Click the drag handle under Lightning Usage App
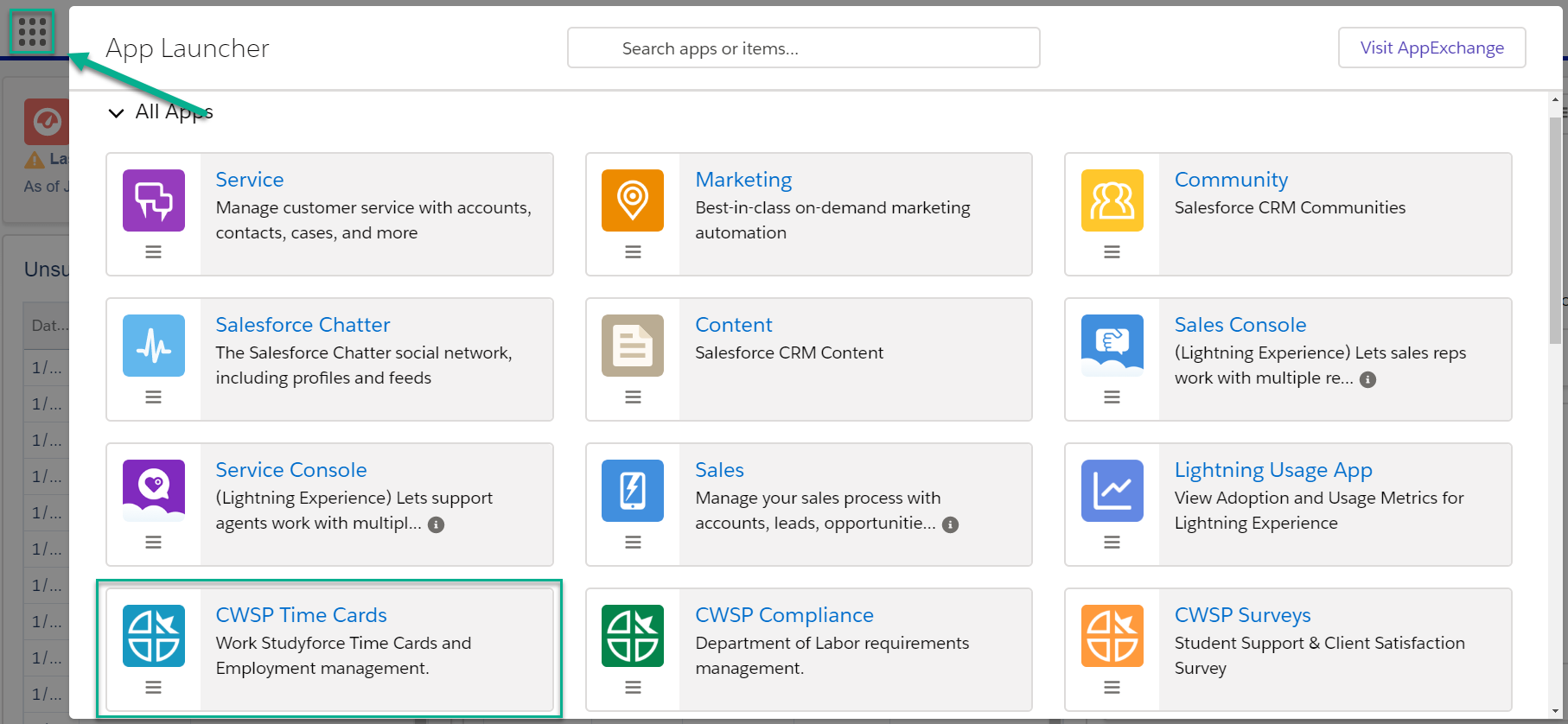 click(x=1112, y=543)
